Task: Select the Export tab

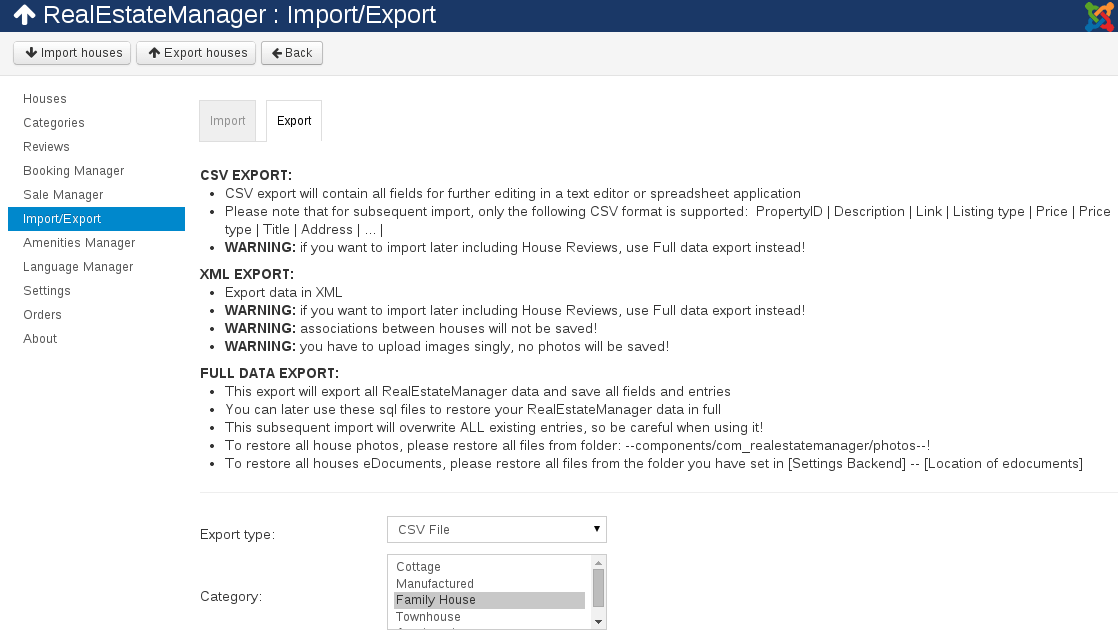Action: point(293,120)
